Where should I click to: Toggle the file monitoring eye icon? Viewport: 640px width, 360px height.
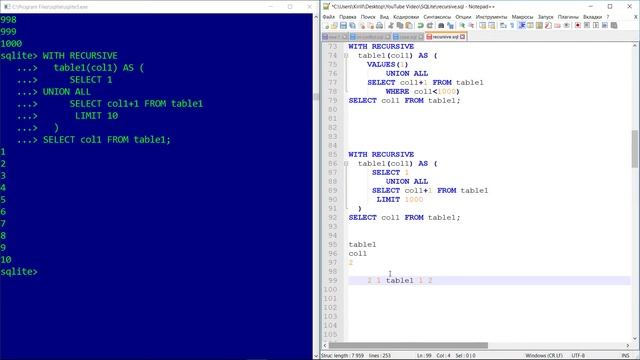coord(567,25)
